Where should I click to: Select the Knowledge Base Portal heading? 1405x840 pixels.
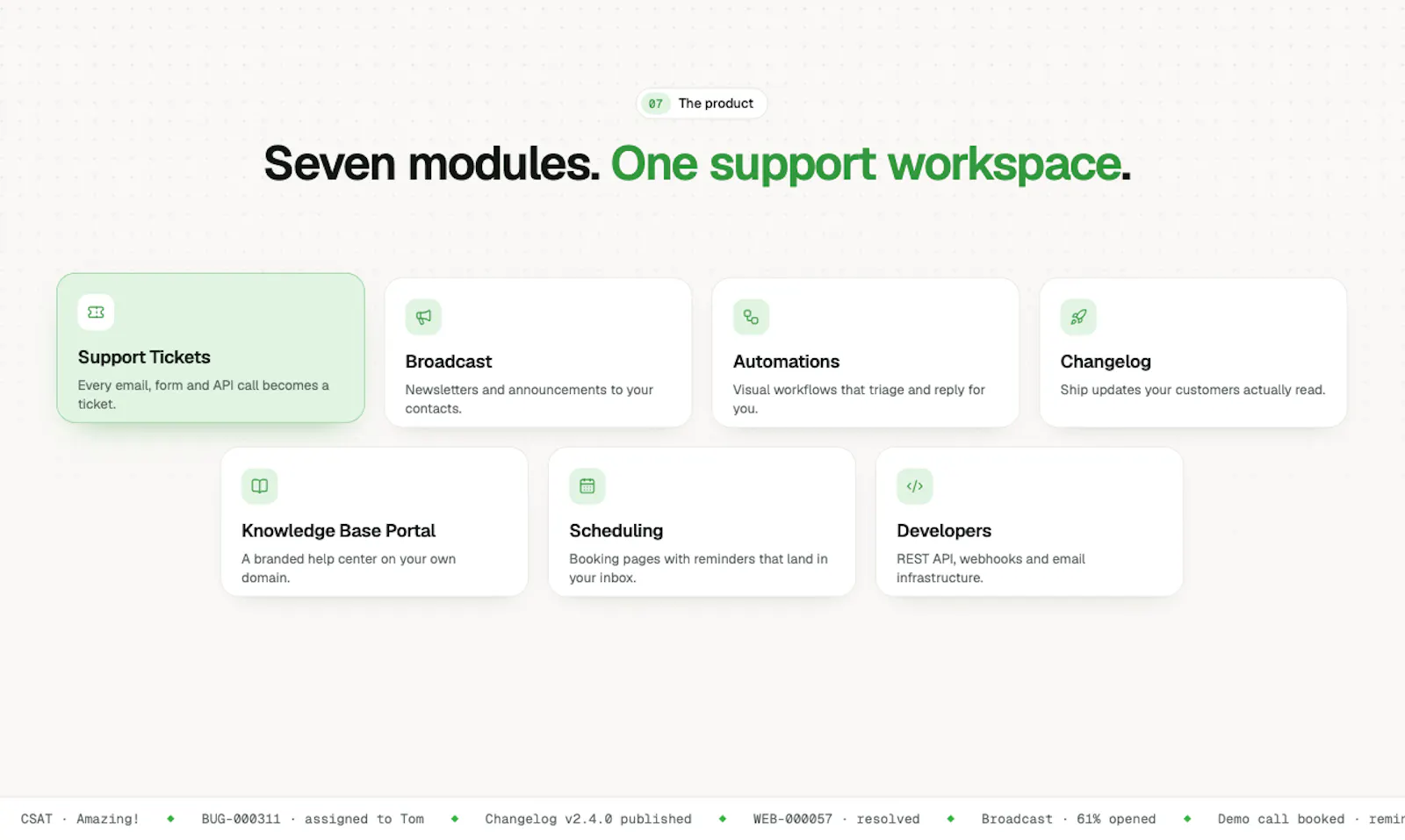(x=338, y=531)
